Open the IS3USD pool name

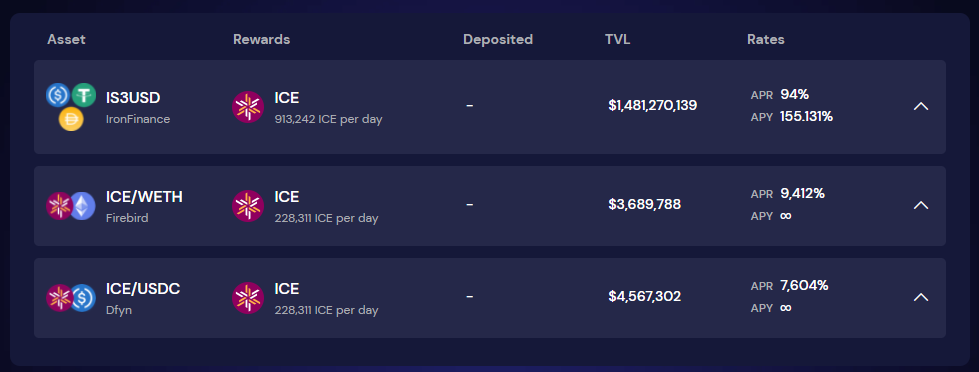133,98
